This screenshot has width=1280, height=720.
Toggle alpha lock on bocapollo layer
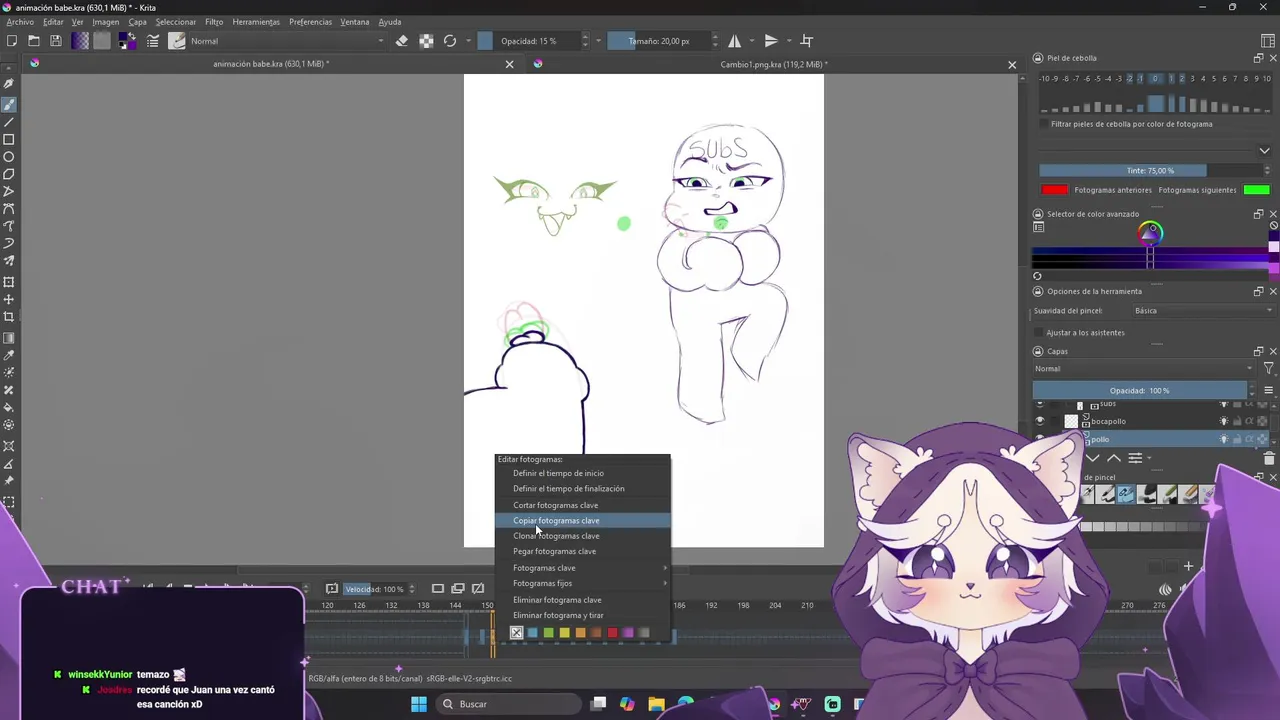[x=1250, y=421]
